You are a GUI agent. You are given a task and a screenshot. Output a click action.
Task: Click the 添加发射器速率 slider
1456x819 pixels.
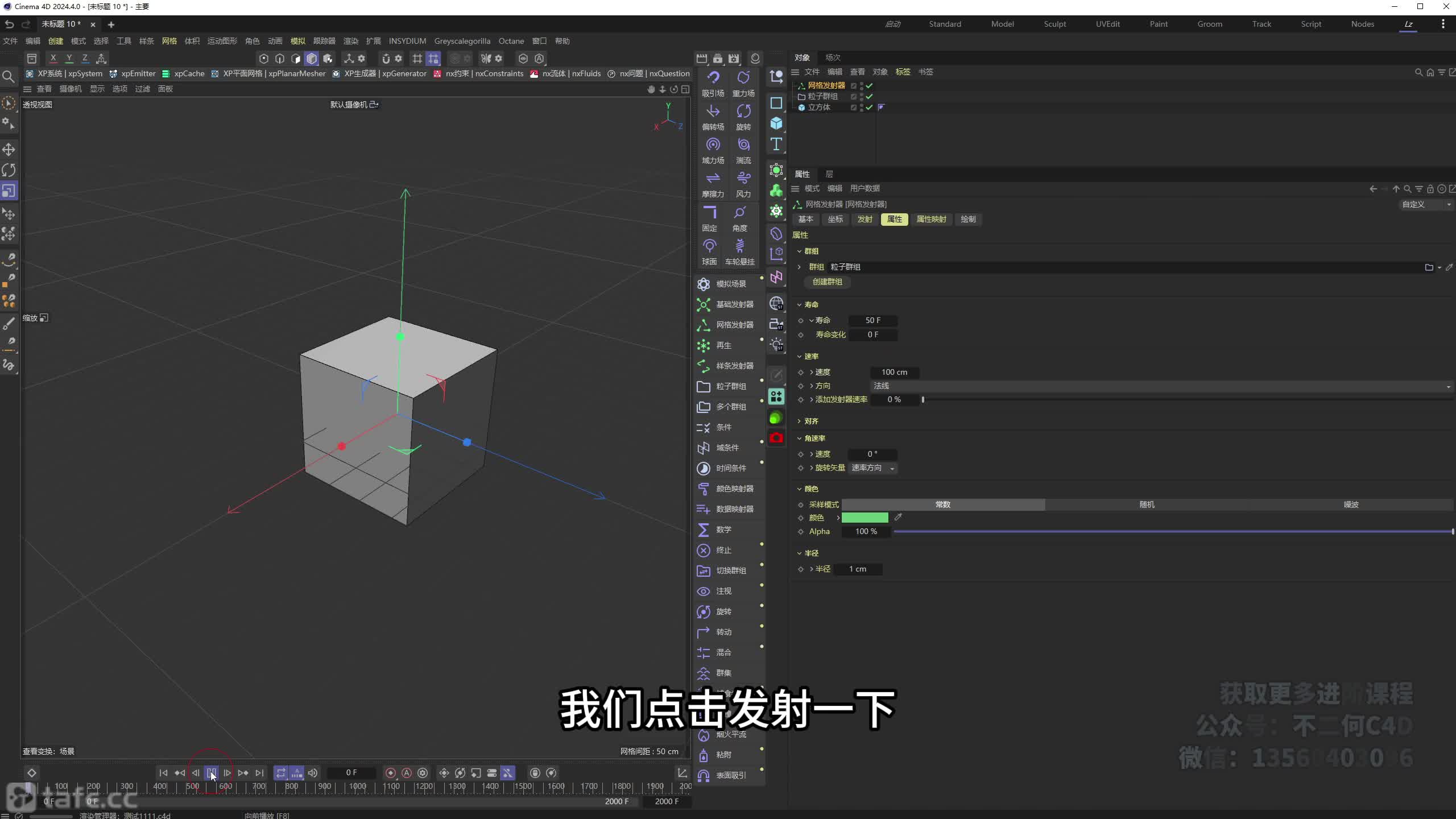tap(1188, 400)
